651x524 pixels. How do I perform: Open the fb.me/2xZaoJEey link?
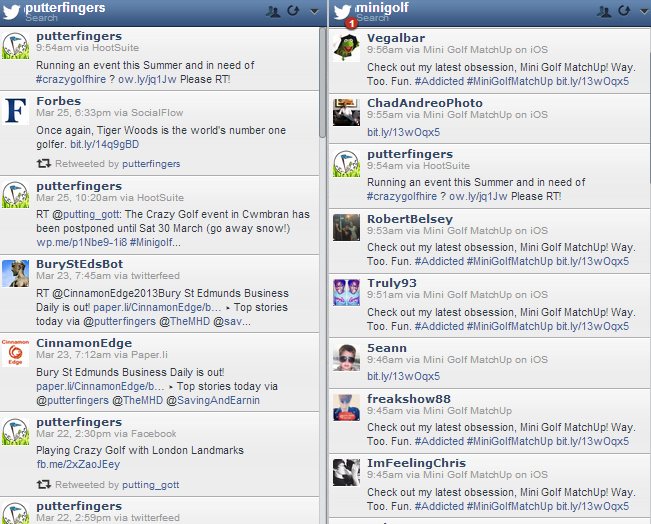[77, 464]
